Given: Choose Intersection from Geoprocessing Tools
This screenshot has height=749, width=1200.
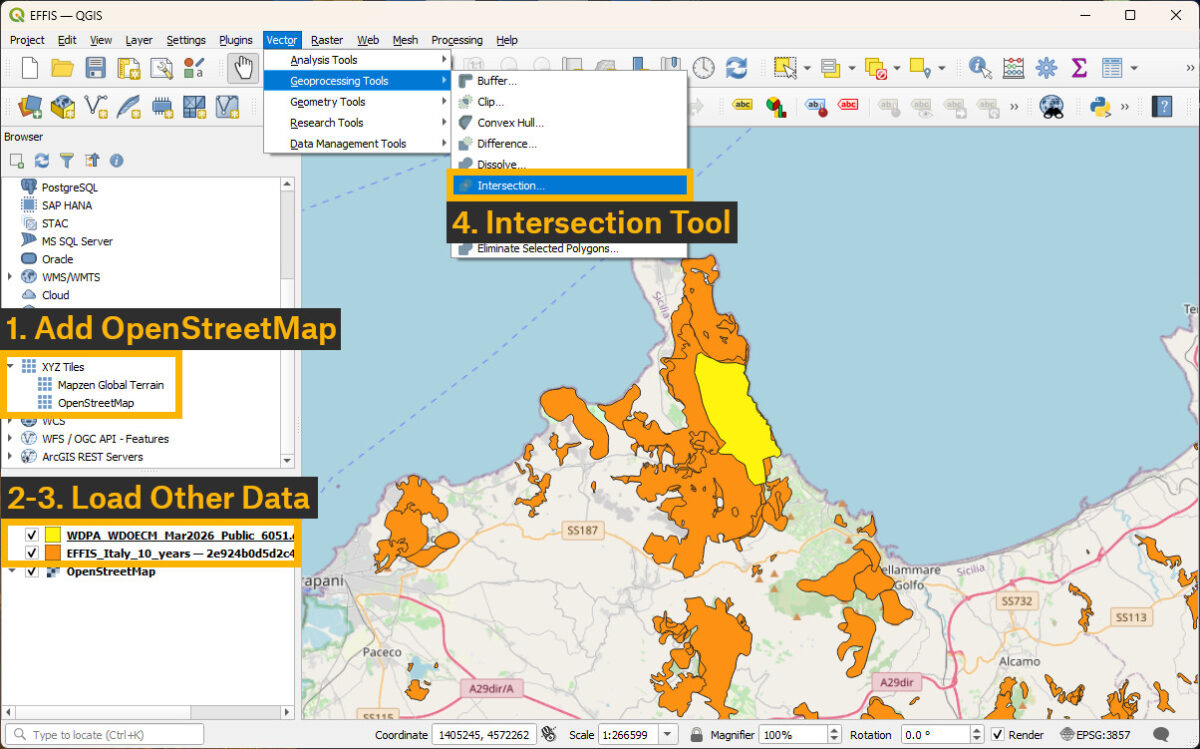Looking at the screenshot, I should [x=570, y=185].
